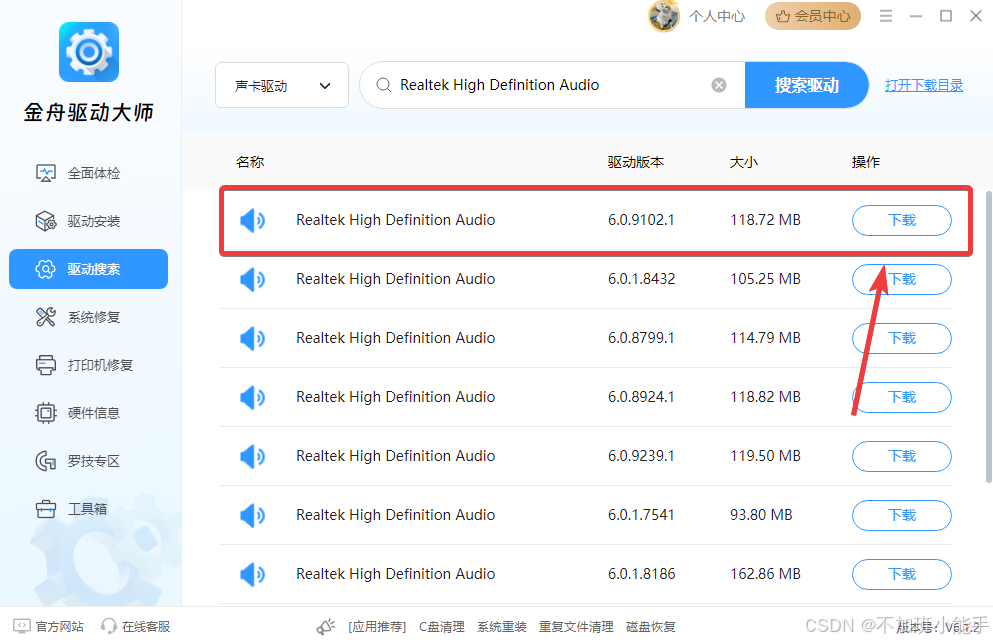Download driver version 6.0.9239.1

(902, 456)
